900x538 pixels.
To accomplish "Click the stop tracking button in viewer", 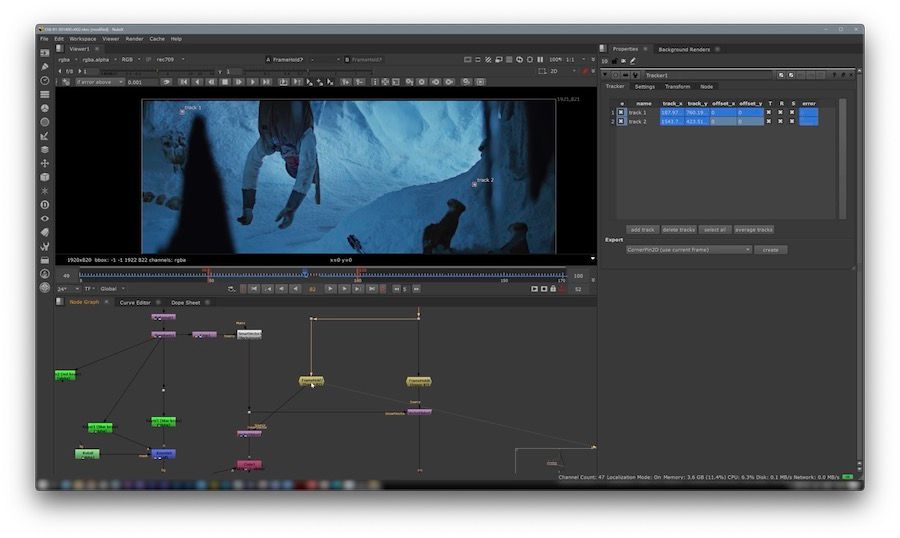I will 225,82.
